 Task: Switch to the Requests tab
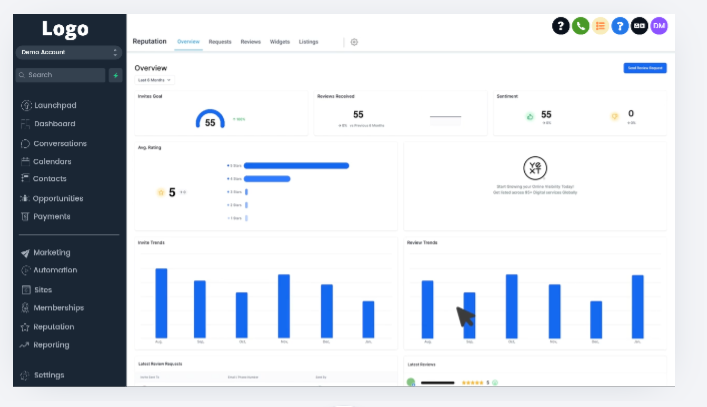tap(220, 42)
